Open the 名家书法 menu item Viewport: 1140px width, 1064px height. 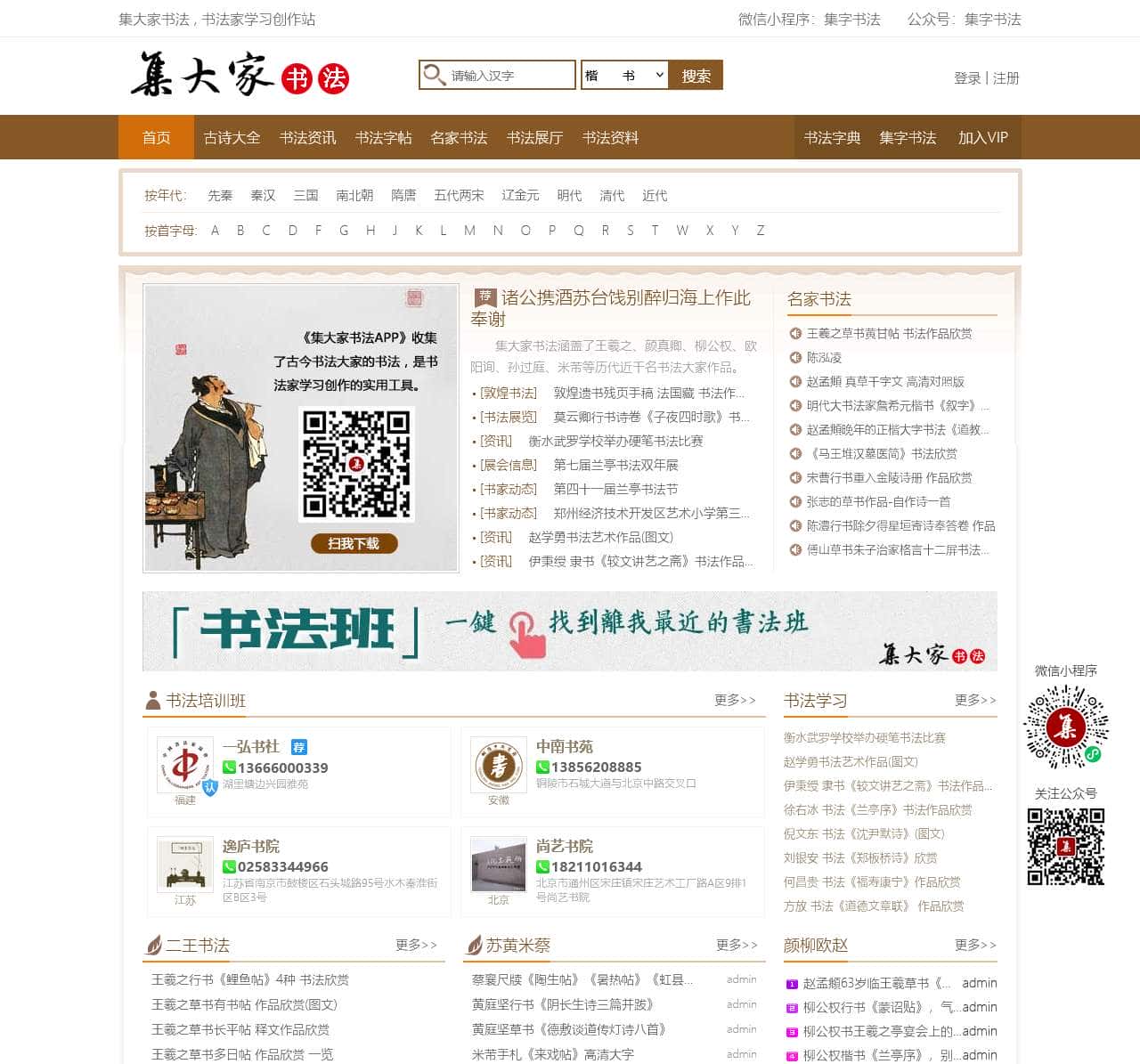click(458, 137)
